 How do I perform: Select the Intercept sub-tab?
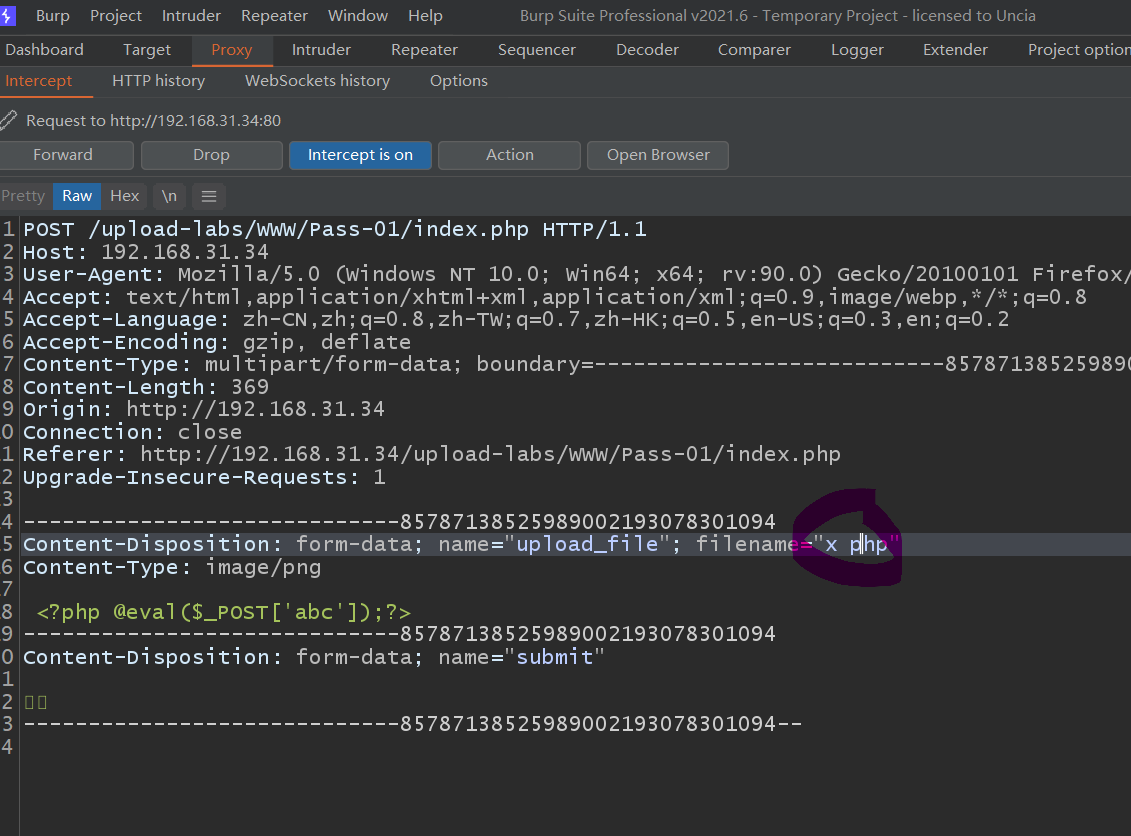coord(38,81)
